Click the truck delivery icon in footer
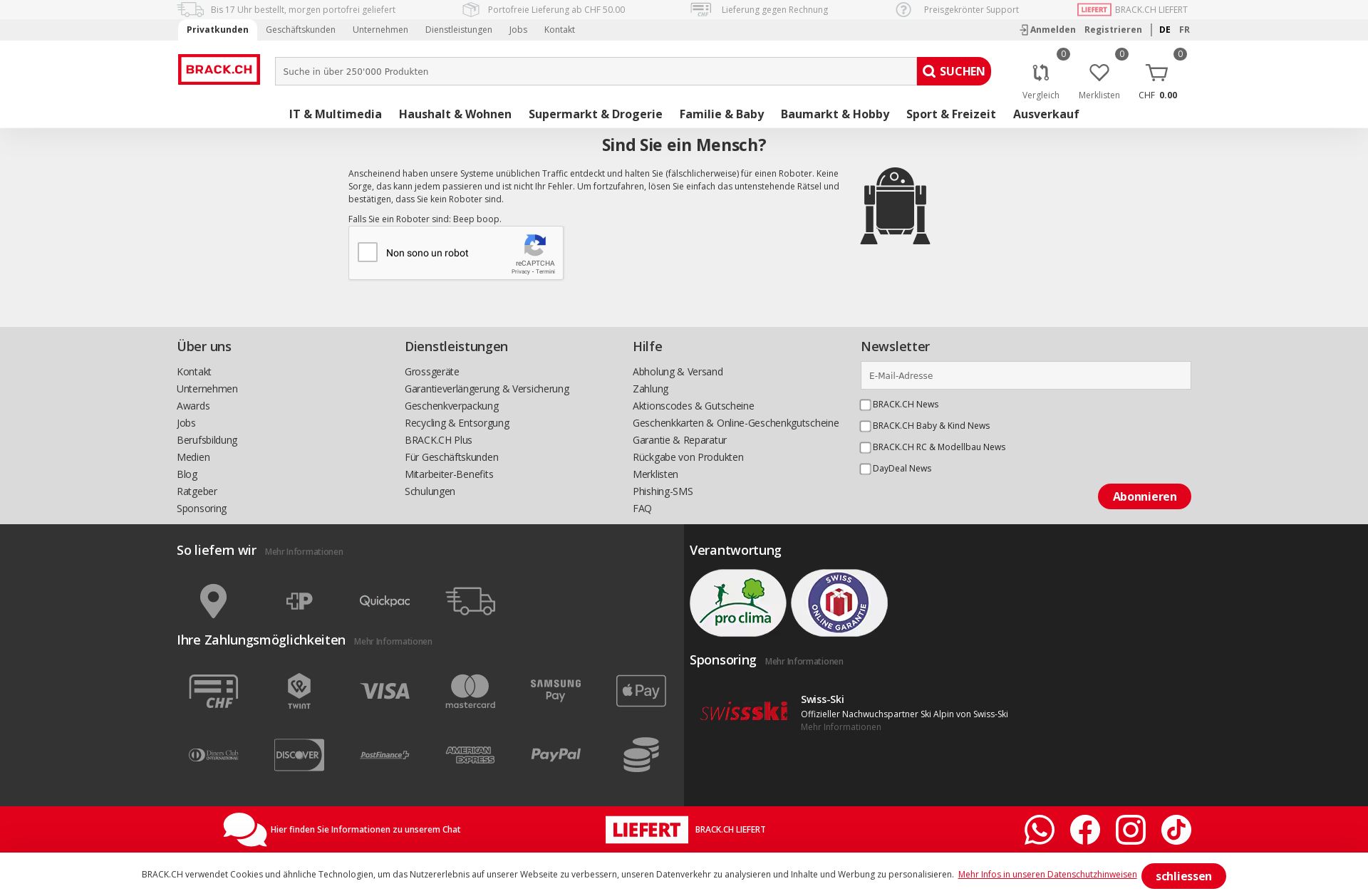This screenshot has height=896, width=1368. (x=470, y=601)
